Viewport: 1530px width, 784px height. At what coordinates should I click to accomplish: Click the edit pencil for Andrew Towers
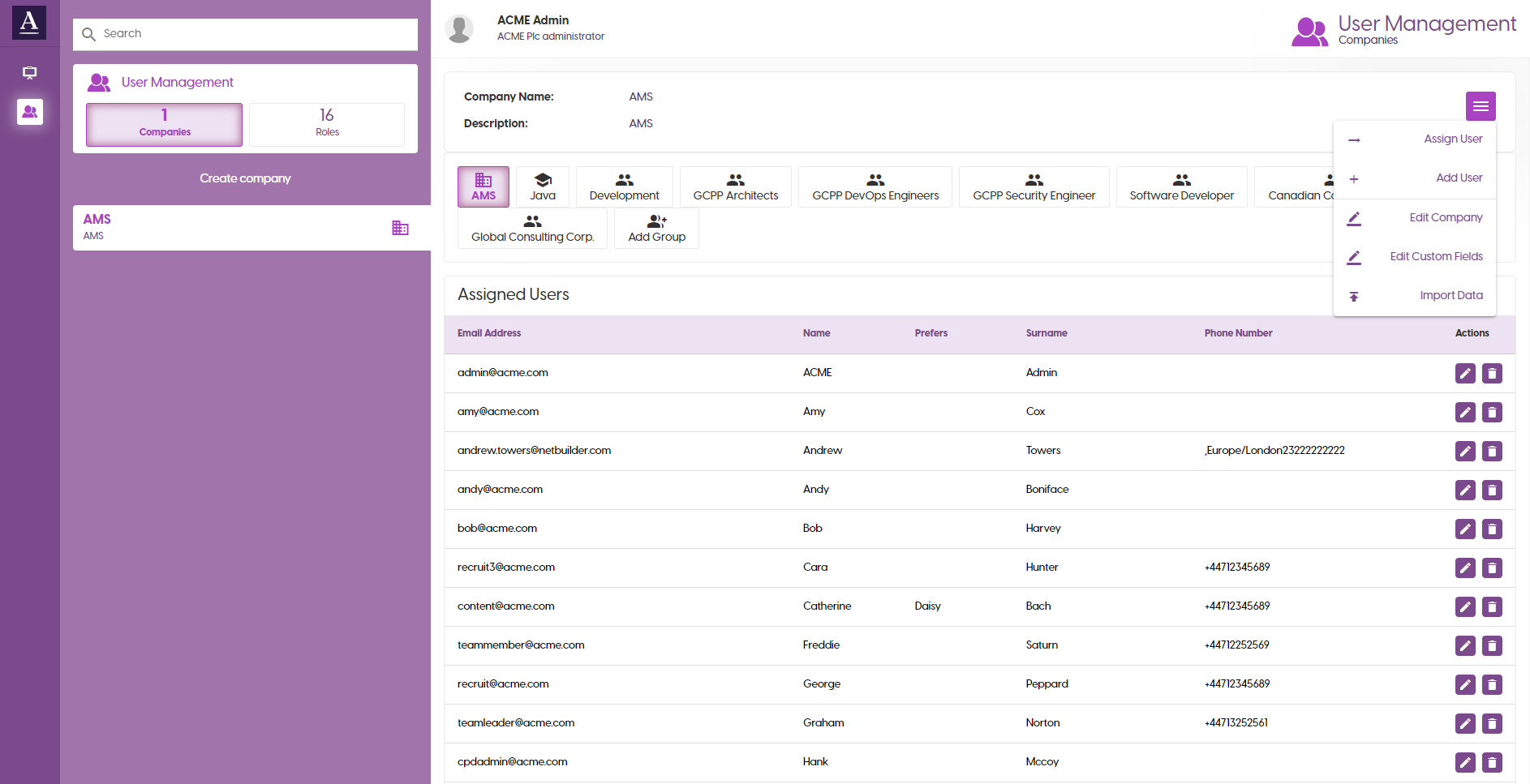[x=1464, y=451]
